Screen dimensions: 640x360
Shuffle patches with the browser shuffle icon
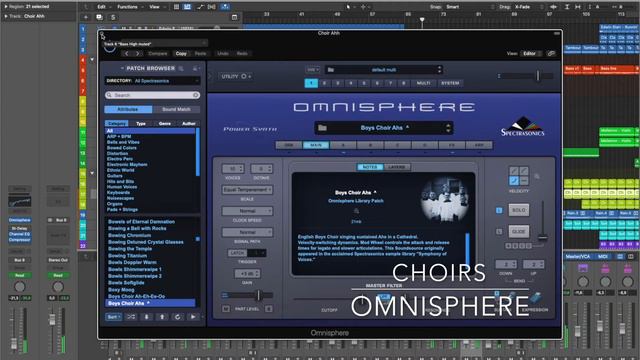point(131,317)
